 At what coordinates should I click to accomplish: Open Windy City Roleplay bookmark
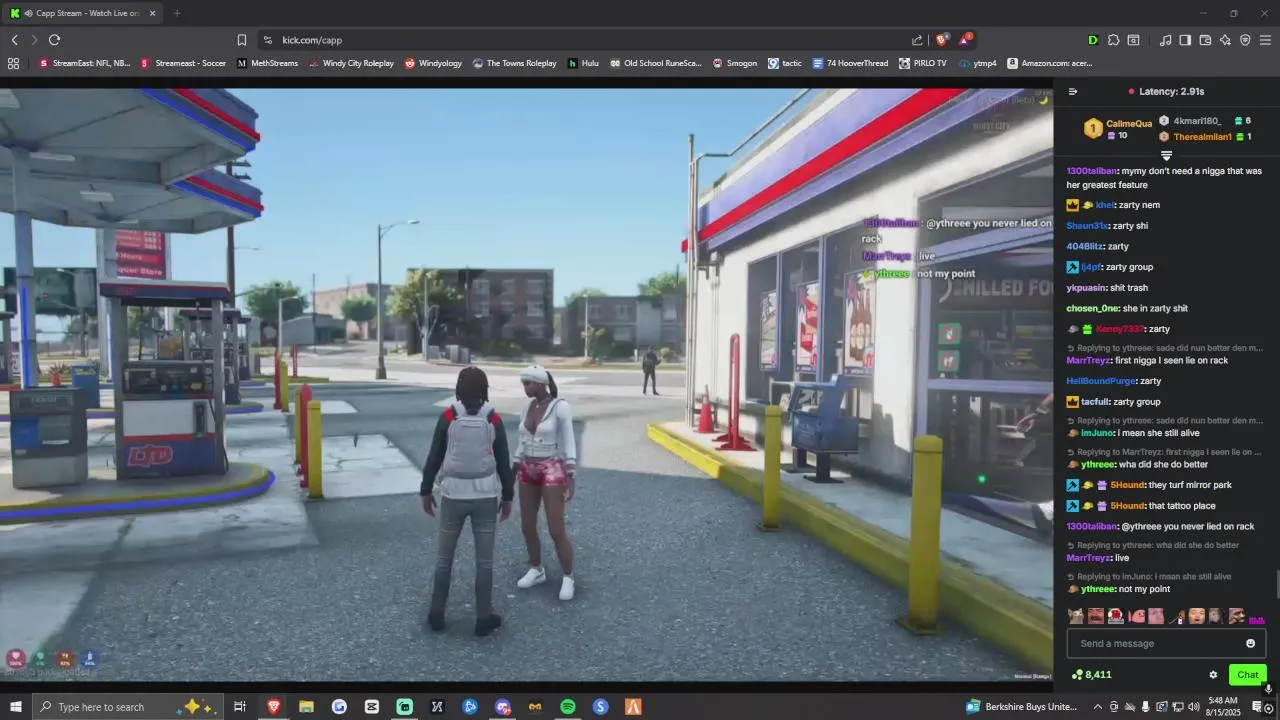point(351,63)
